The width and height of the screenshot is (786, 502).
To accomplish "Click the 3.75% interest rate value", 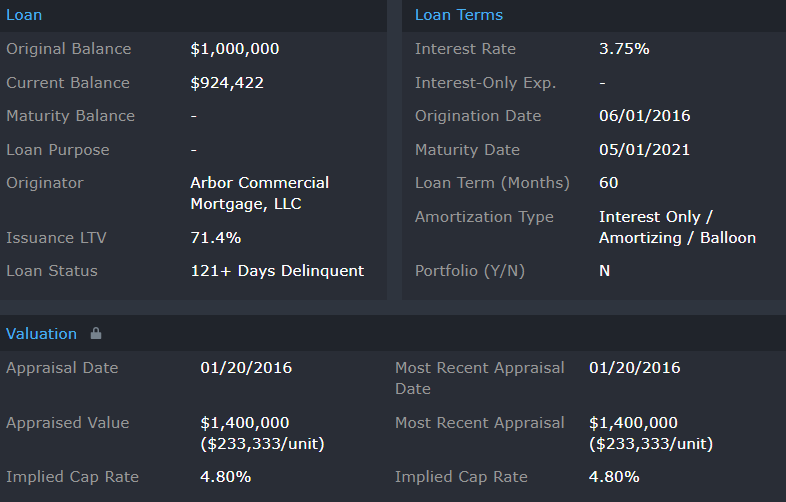I will point(624,49).
